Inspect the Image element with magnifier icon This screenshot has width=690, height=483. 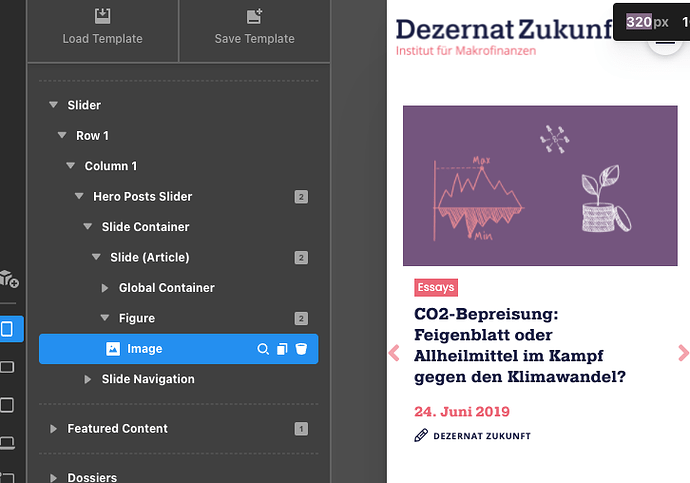click(x=263, y=349)
